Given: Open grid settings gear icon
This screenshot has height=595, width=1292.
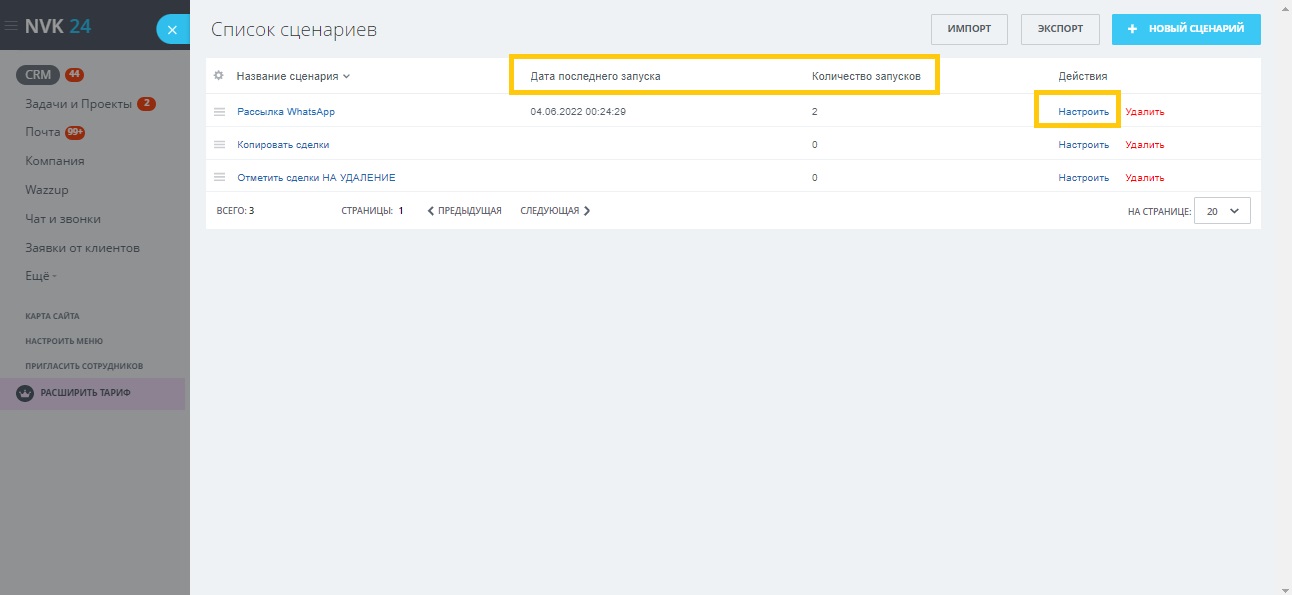Looking at the screenshot, I should point(219,75).
